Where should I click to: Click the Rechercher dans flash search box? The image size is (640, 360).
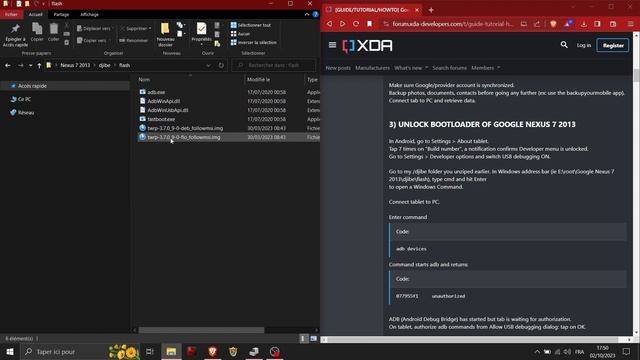coord(274,65)
